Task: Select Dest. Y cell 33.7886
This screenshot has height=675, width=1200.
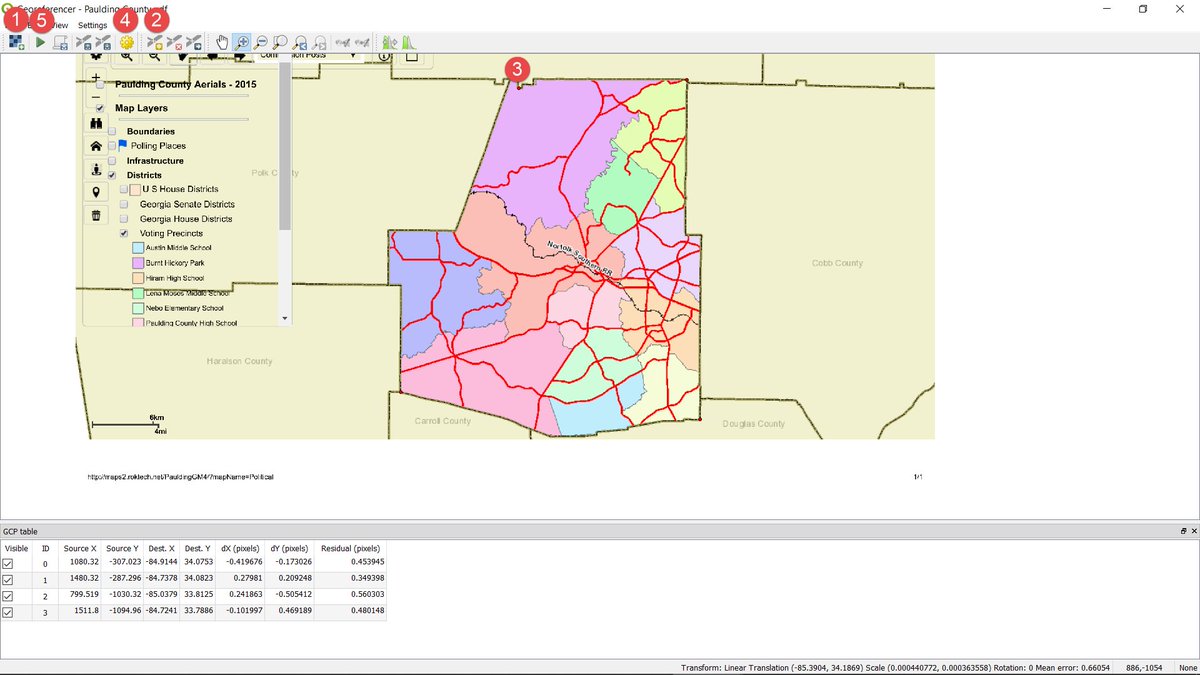Action: coord(199,611)
